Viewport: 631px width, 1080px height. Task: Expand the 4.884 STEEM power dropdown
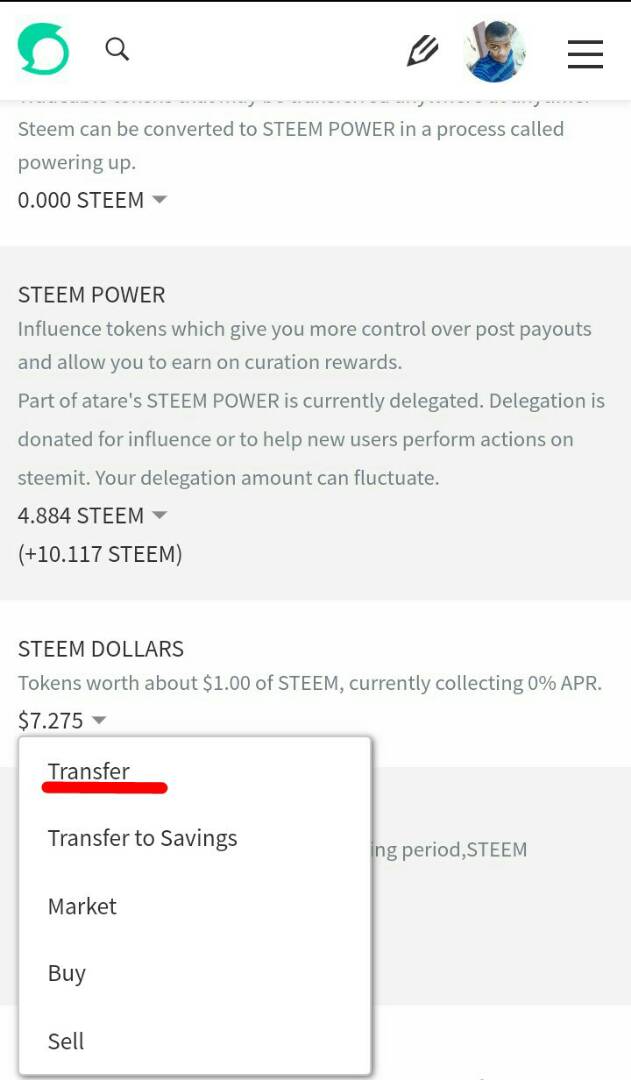point(92,516)
